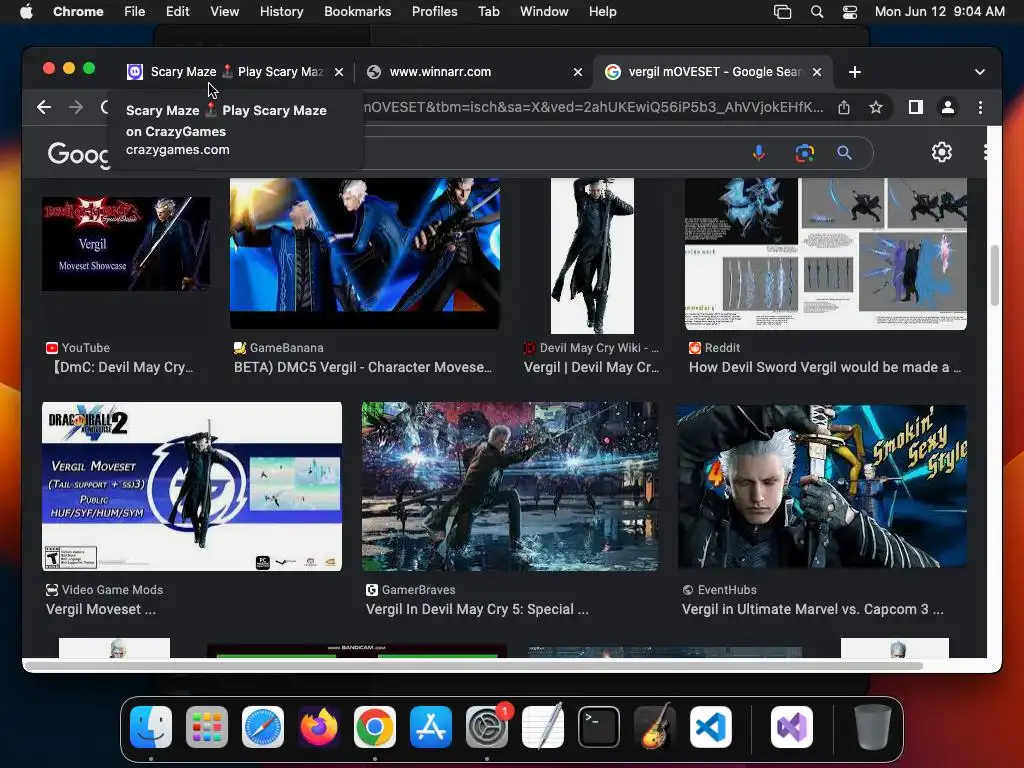Click 'Vergil in Ultimate Marvel vs. Capcom 3' link
The image size is (1024, 768).
click(812, 609)
